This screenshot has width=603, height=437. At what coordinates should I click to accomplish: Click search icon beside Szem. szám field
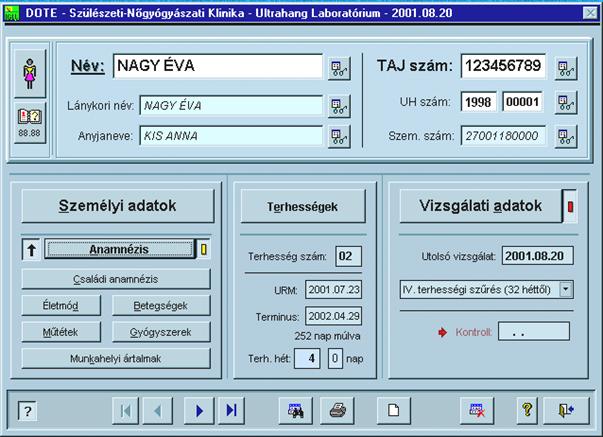coord(566,137)
